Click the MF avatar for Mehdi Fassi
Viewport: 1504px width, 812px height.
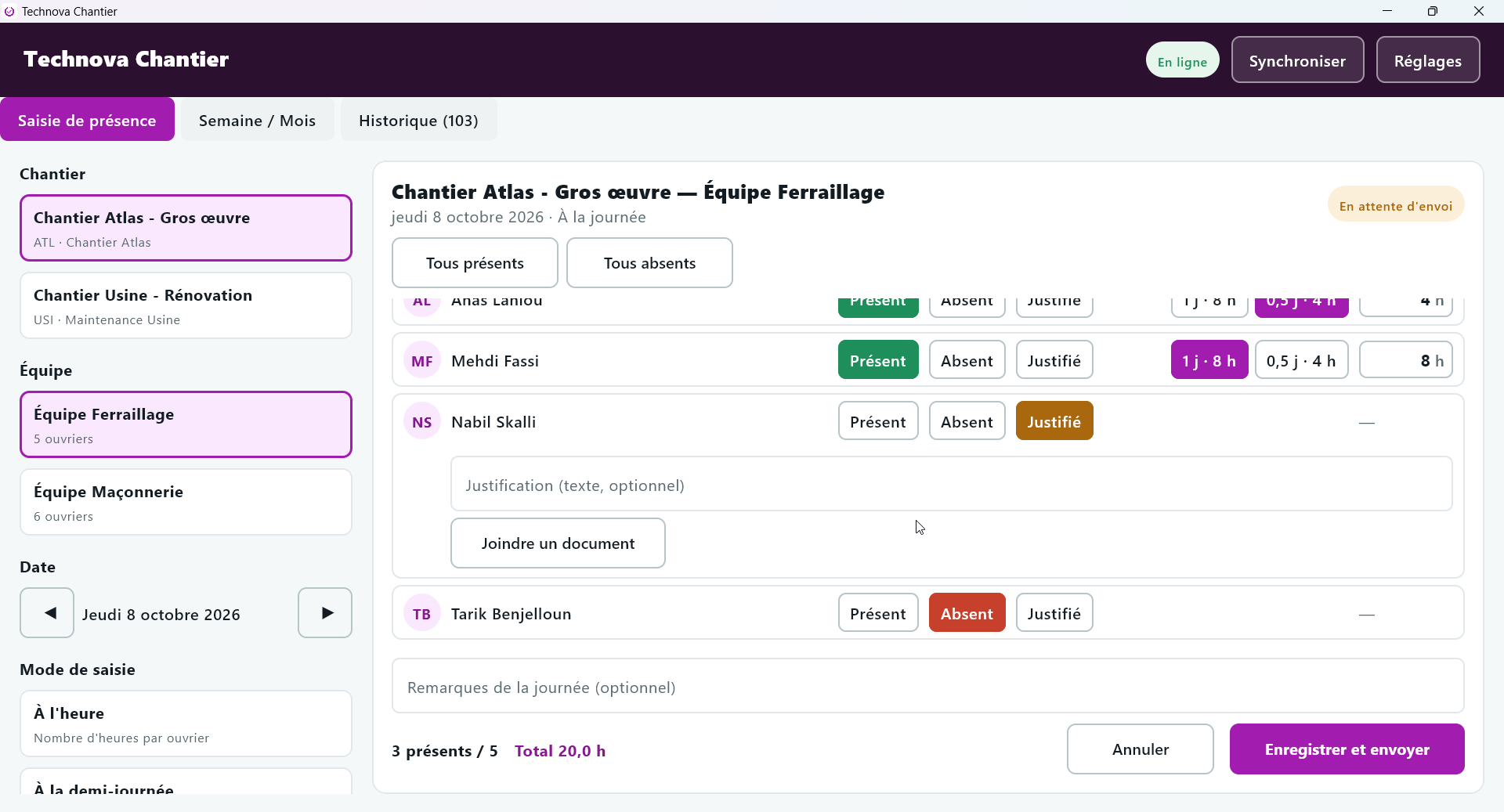[x=422, y=361]
